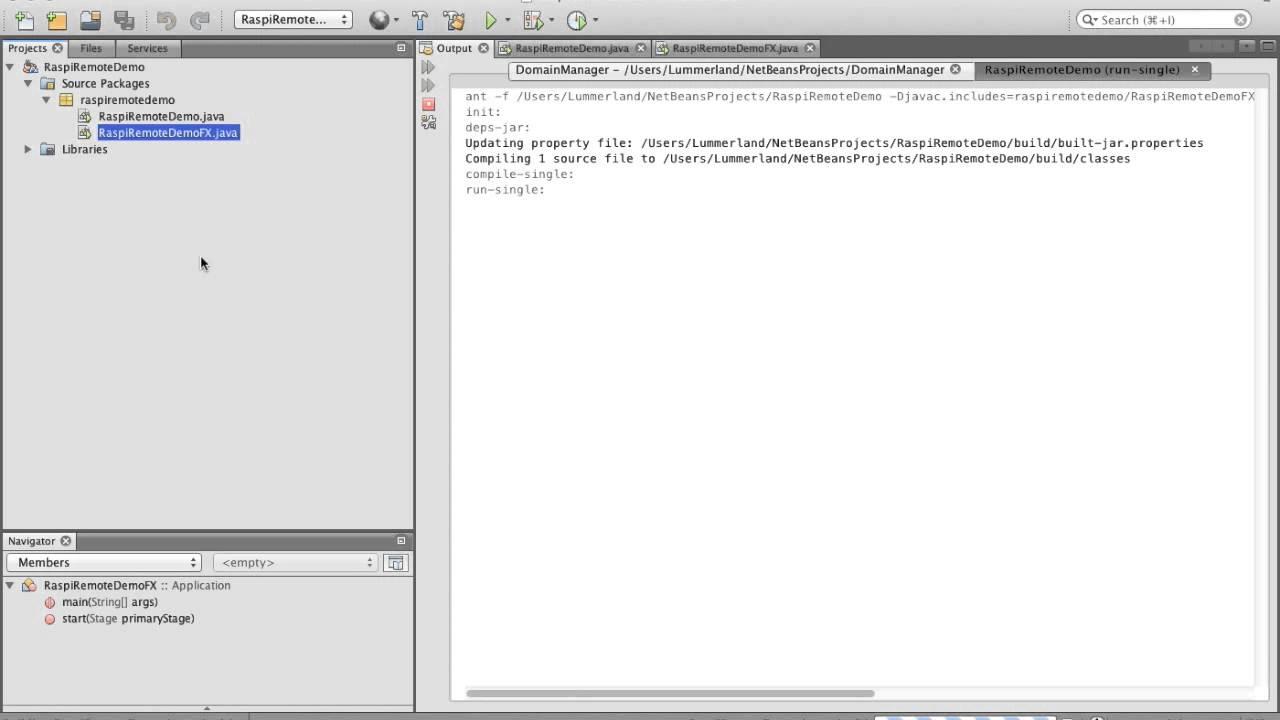
Task: Click the Clean and Build Project icon
Action: [x=453, y=20]
